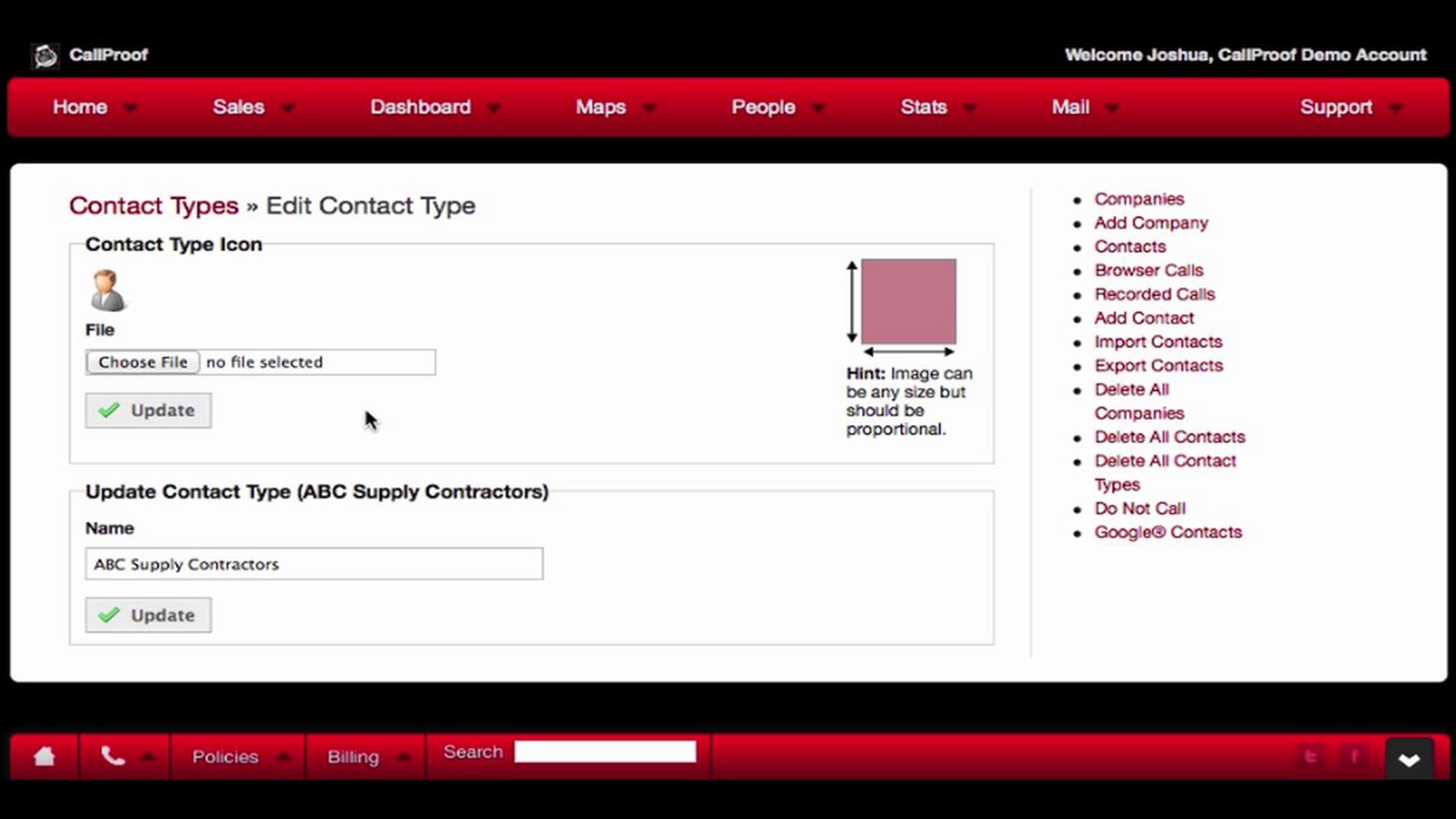Open the Import Contacts link

click(x=1158, y=342)
